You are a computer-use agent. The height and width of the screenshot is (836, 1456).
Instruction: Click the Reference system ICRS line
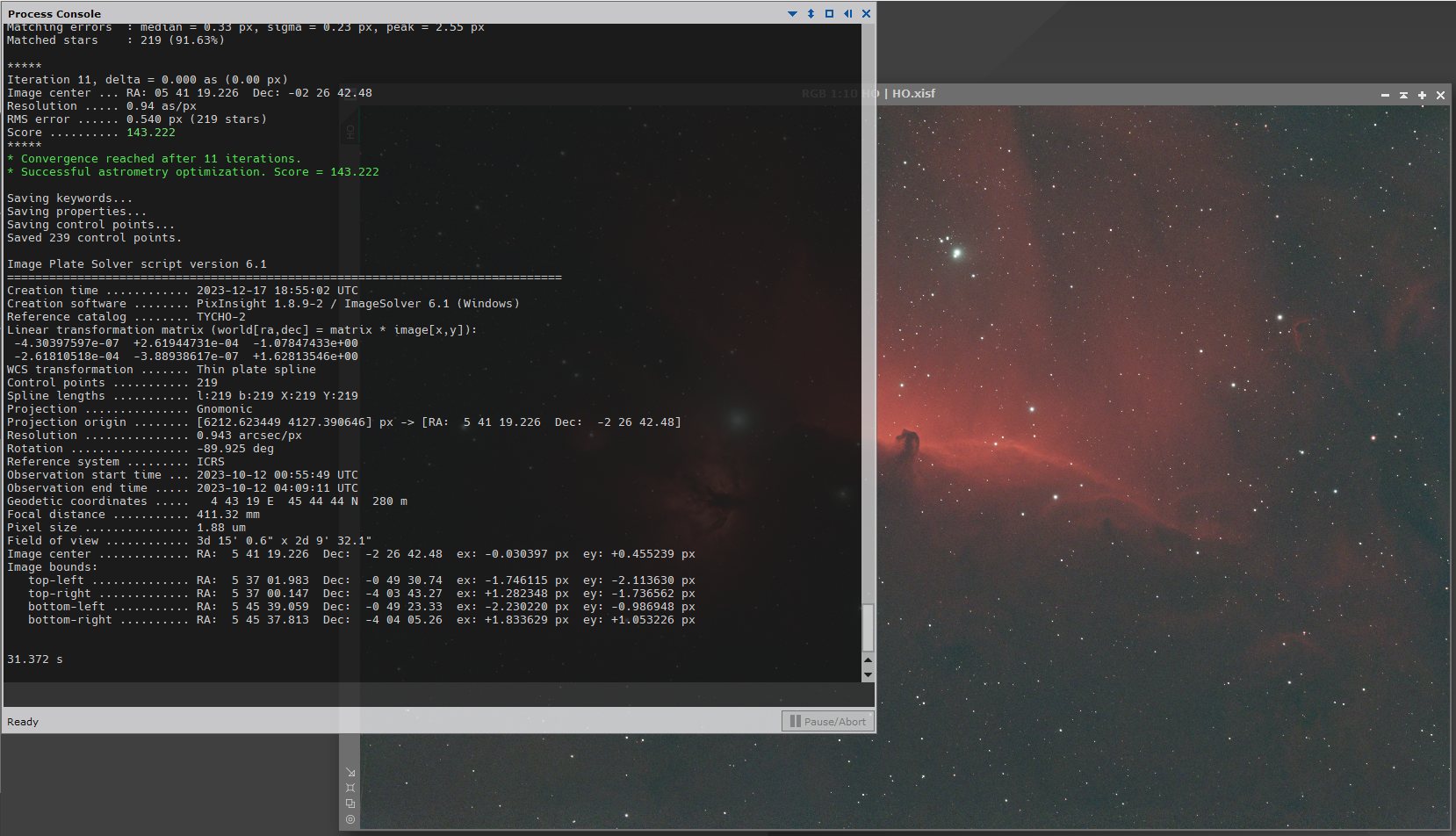tap(116, 462)
